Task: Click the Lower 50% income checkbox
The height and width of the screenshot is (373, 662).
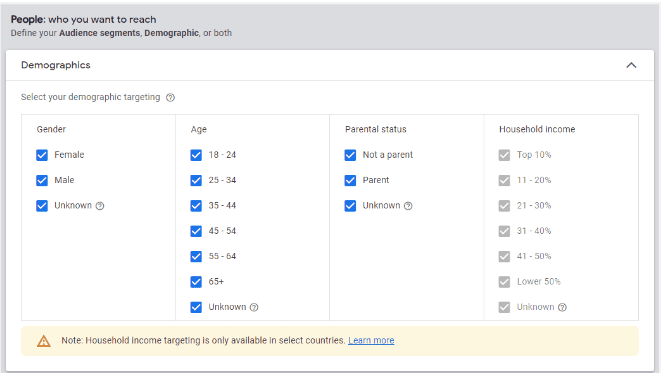Action: 504,282
